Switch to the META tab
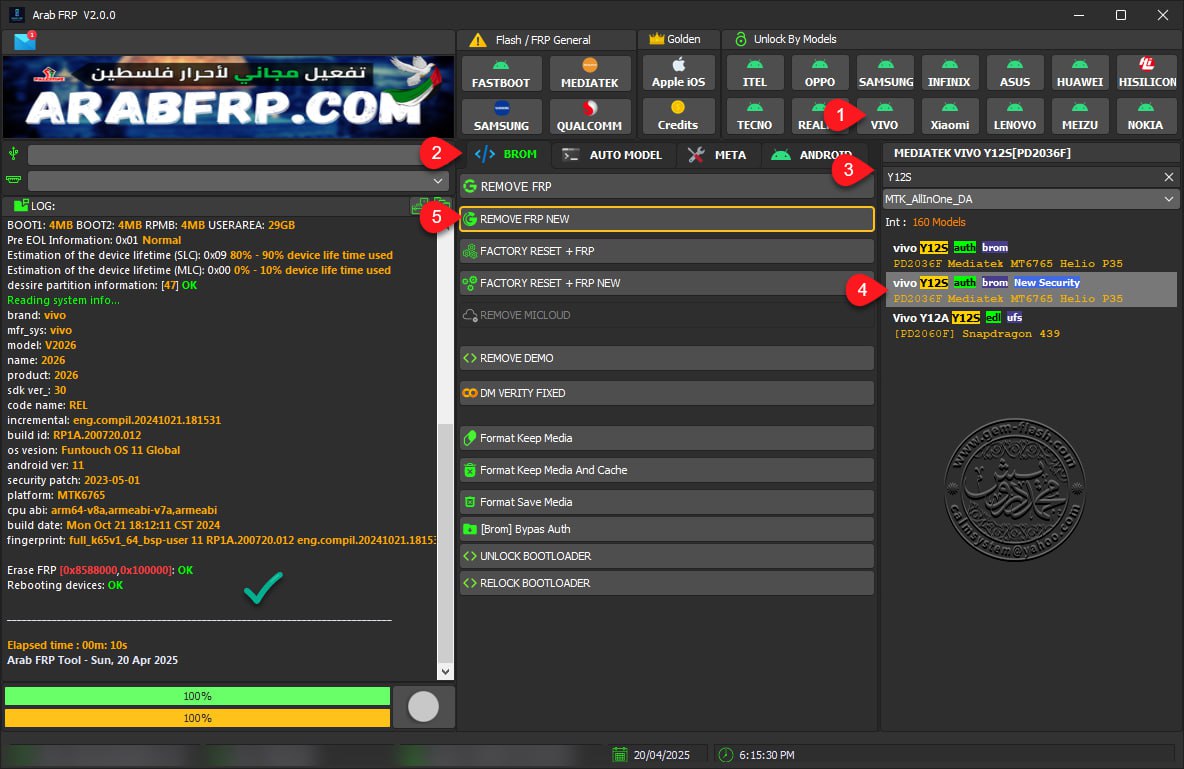 coord(717,154)
